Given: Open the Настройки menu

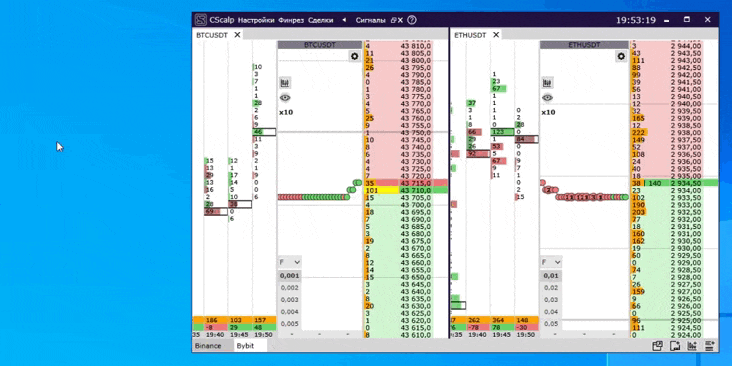Looking at the screenshot, I should 256,20.
